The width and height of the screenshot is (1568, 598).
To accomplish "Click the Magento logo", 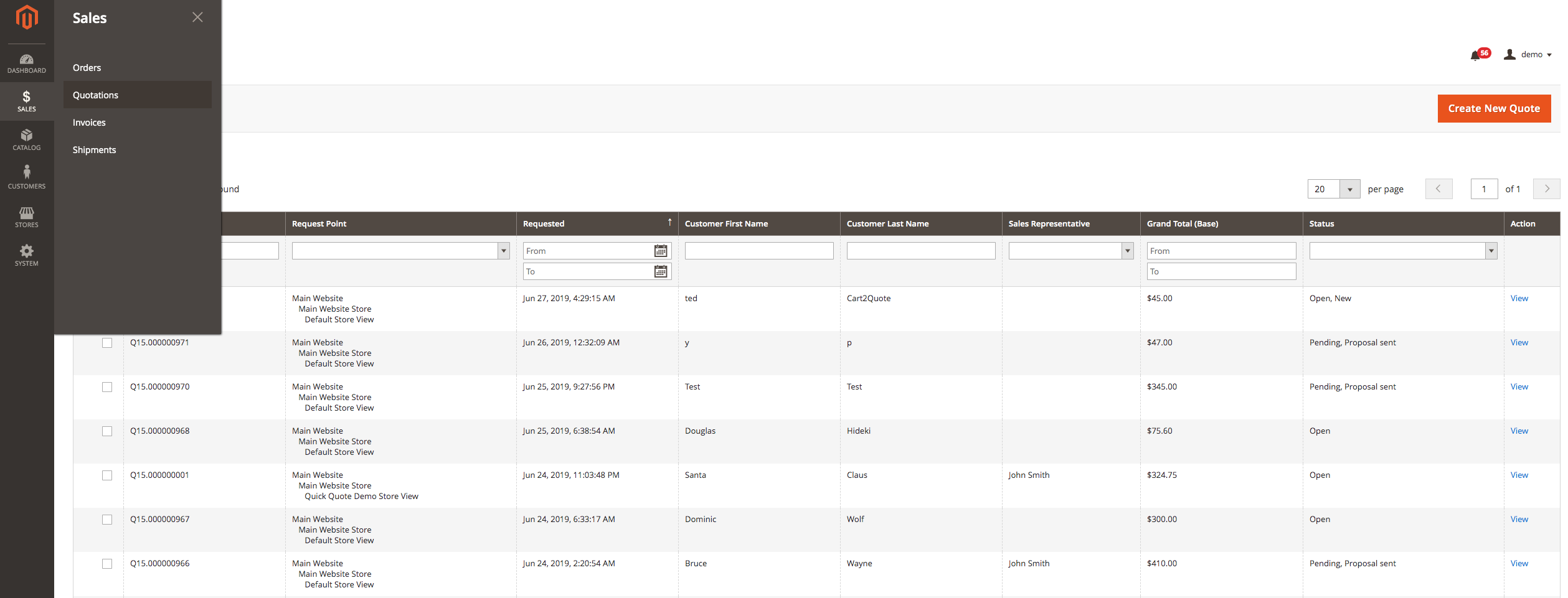I will tap(26, 17).
